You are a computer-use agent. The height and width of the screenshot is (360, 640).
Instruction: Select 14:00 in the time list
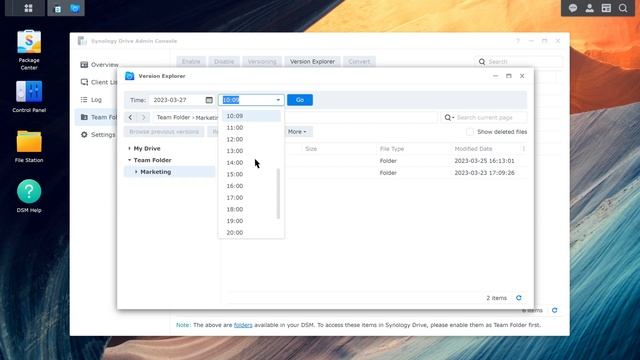251,162
